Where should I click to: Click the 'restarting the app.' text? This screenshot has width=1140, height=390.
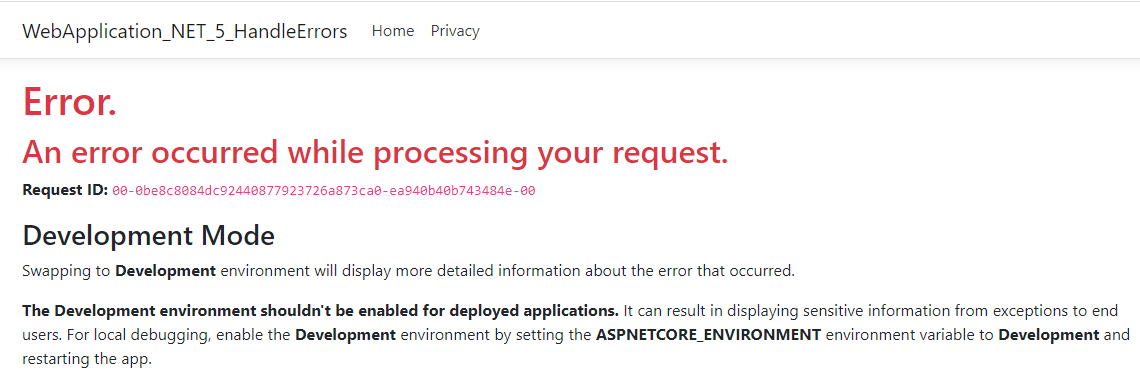pyautogui.click(x=87, y=359)
